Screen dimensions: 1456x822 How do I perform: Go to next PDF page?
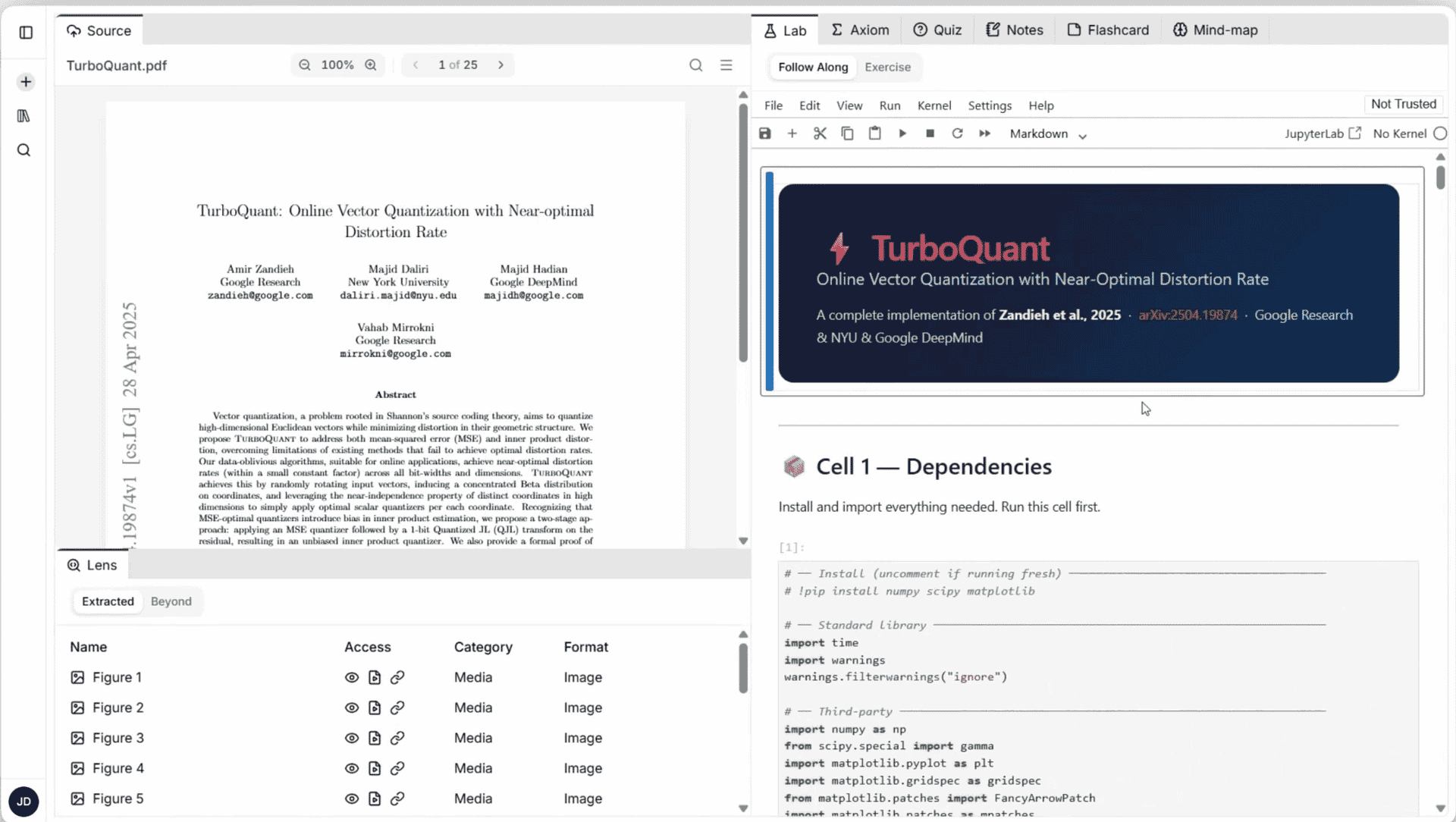[500, 65]
